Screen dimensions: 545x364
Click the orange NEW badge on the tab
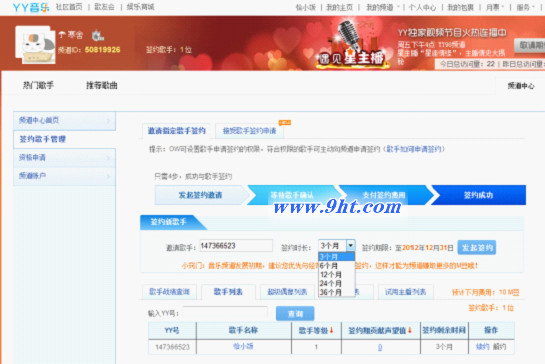click(285, 122)
